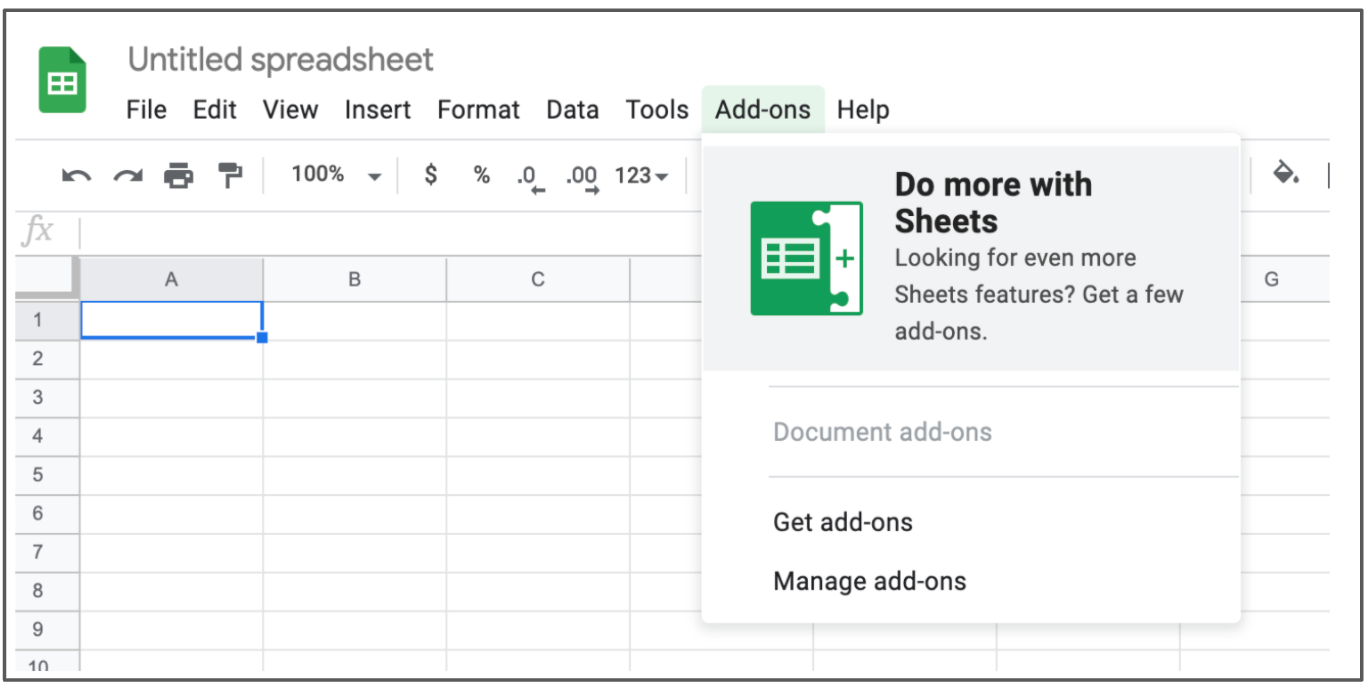Click the Decrease decimal places icon
The image size is (1372, 690).
click(x=531, y=178)
